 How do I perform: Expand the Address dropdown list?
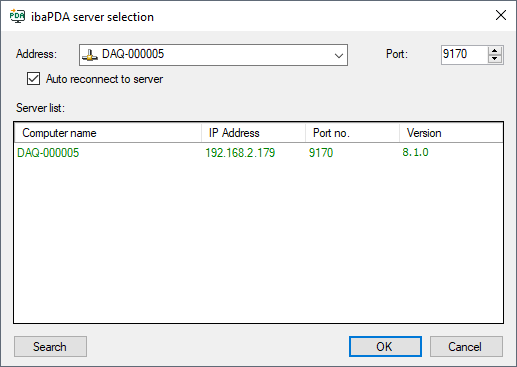[339, 55]
